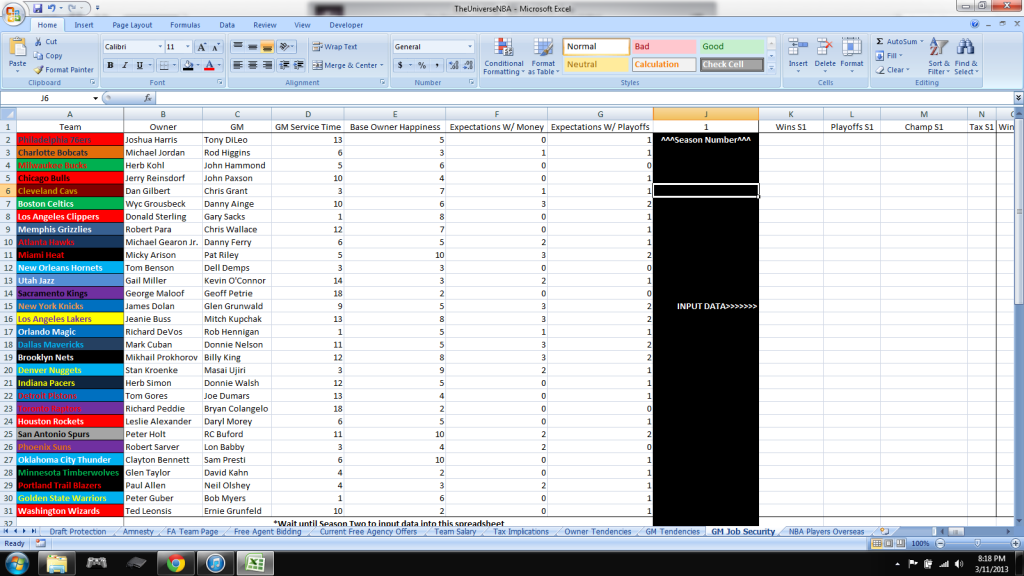Apply the Calculation cell style

pyautogui.click(x=664, y=65)
